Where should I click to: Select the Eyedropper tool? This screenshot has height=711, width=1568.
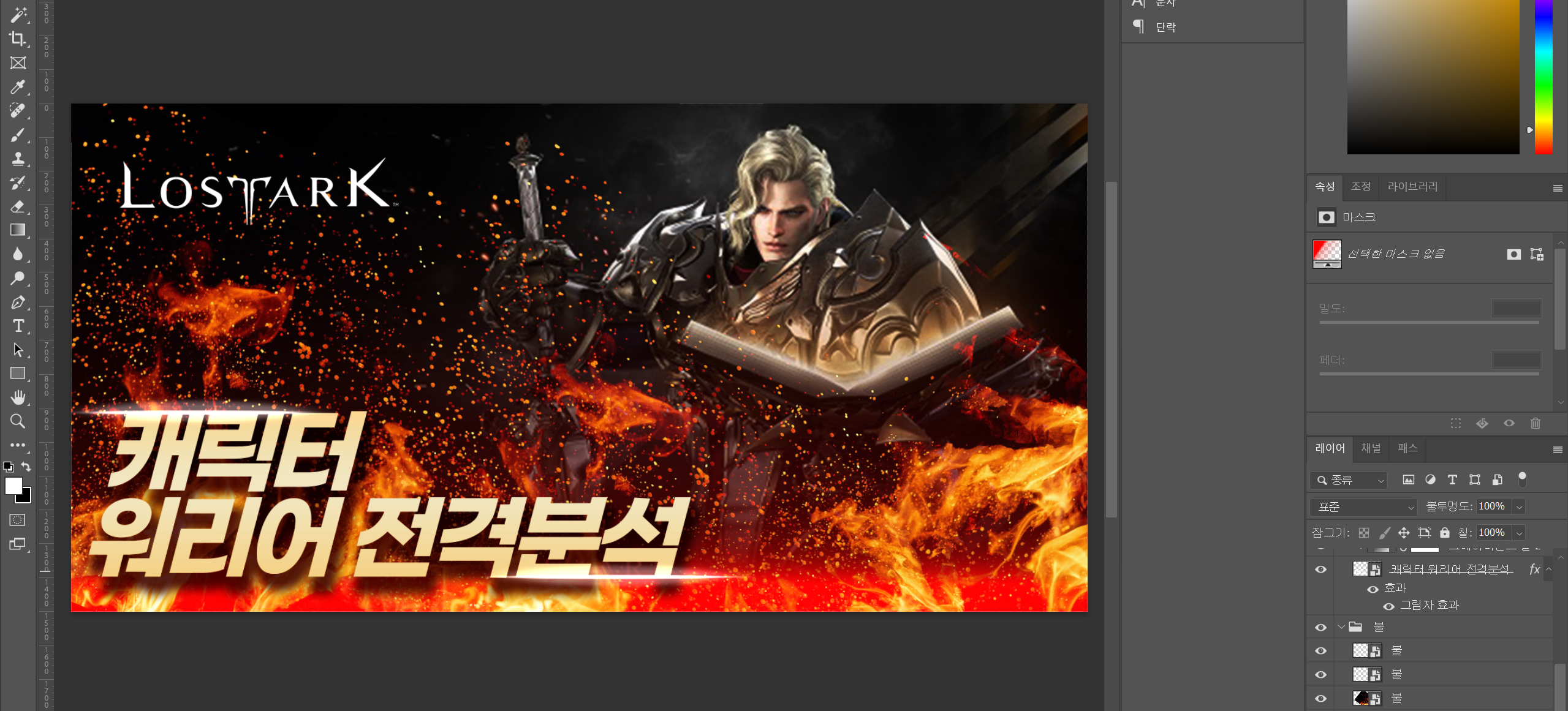(18, 86)
